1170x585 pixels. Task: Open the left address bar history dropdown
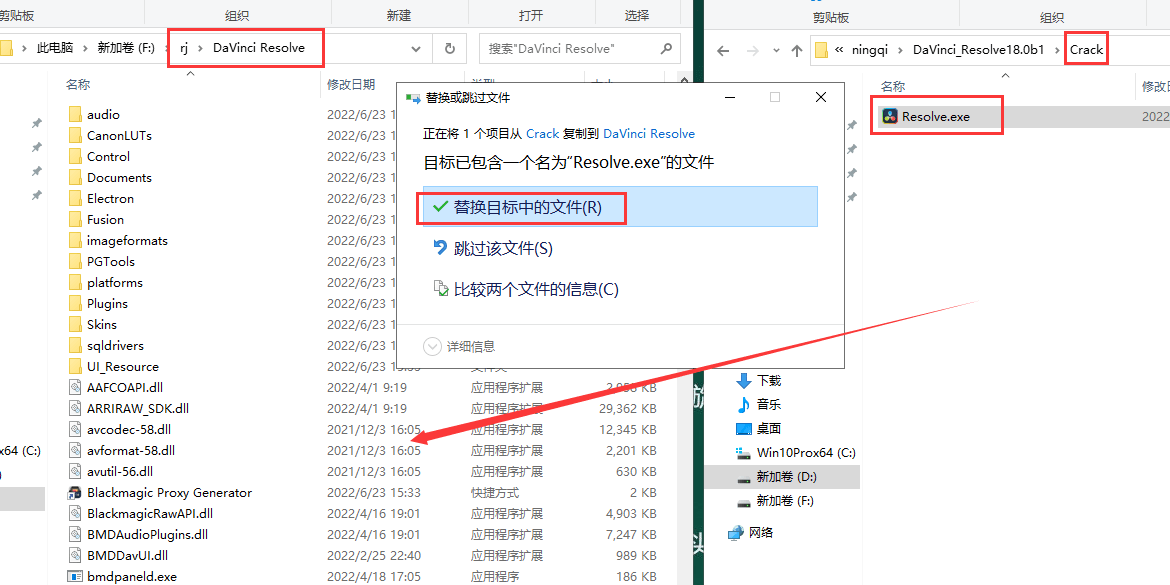pos(416,48)
